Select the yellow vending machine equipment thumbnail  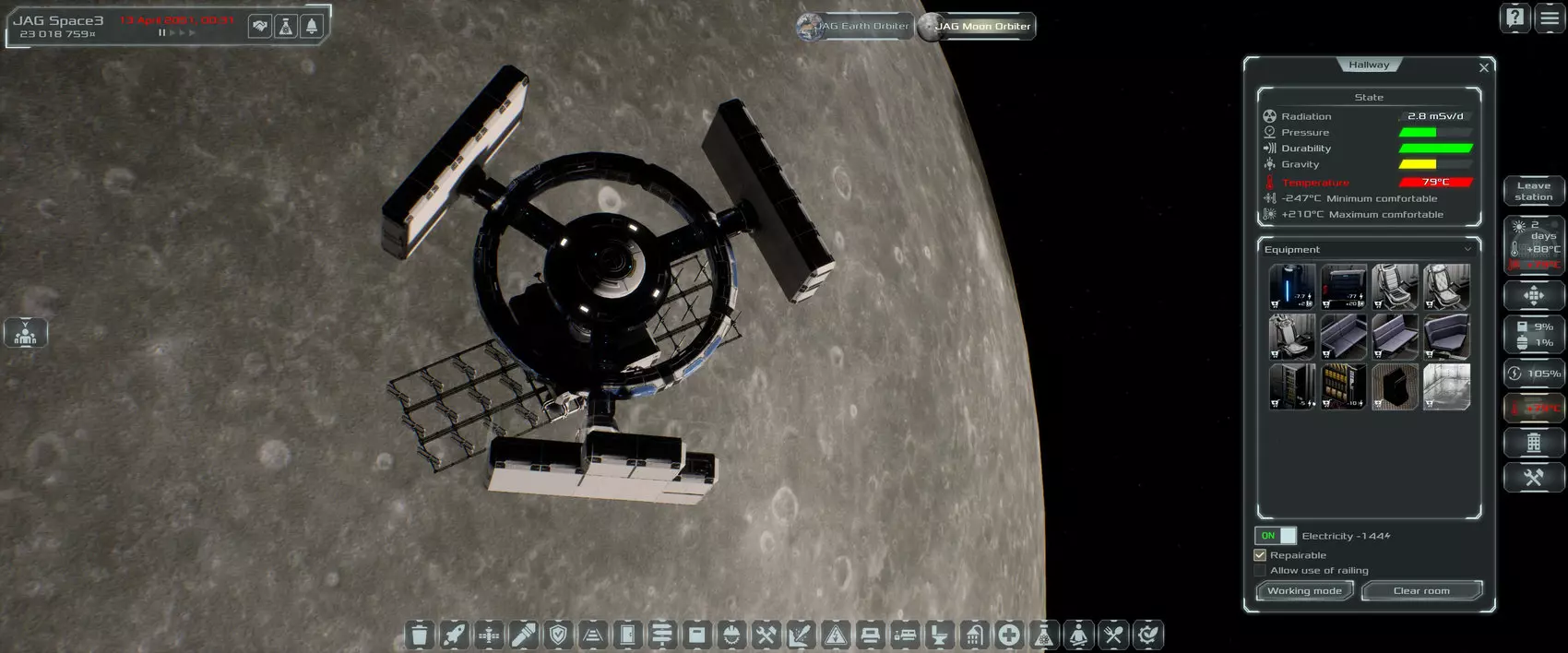click(x=1343, y=386)
